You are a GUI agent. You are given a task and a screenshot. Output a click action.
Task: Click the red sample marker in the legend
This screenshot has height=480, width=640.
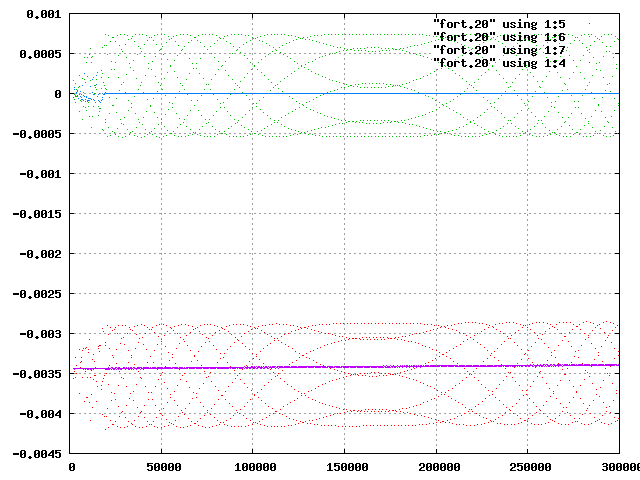pos(589,24)
